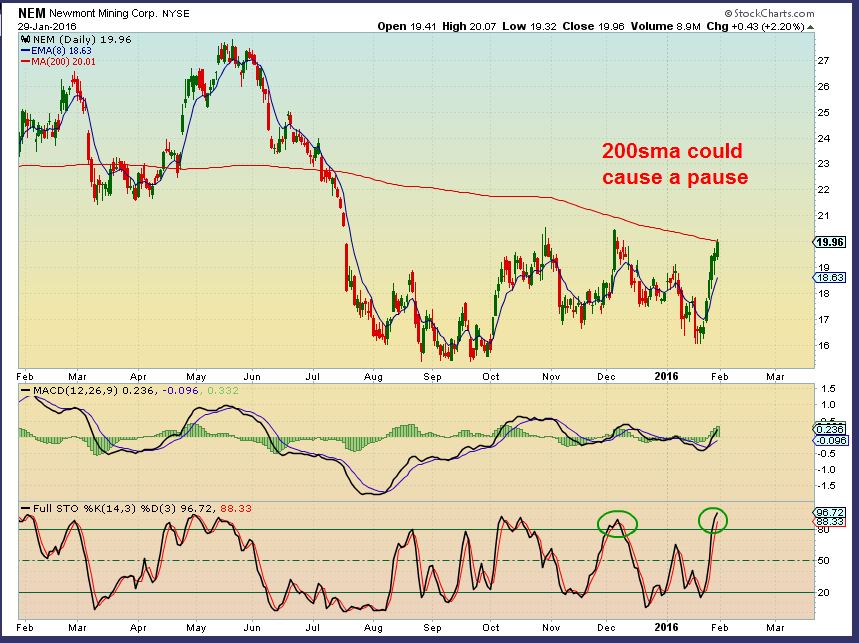Image resolution: width=859 pixels, height=643 pixels.
Task: Click the 20 level on stochastic axis
Action: pyautogui.click(x=823, y=593)
